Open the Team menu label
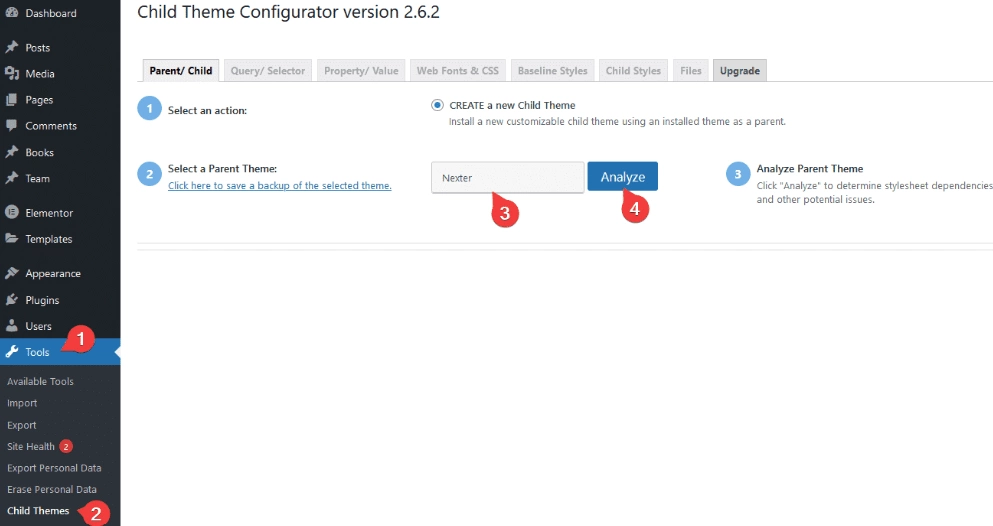The width and height of the screenshot is (993, 526). pos(37,178)
